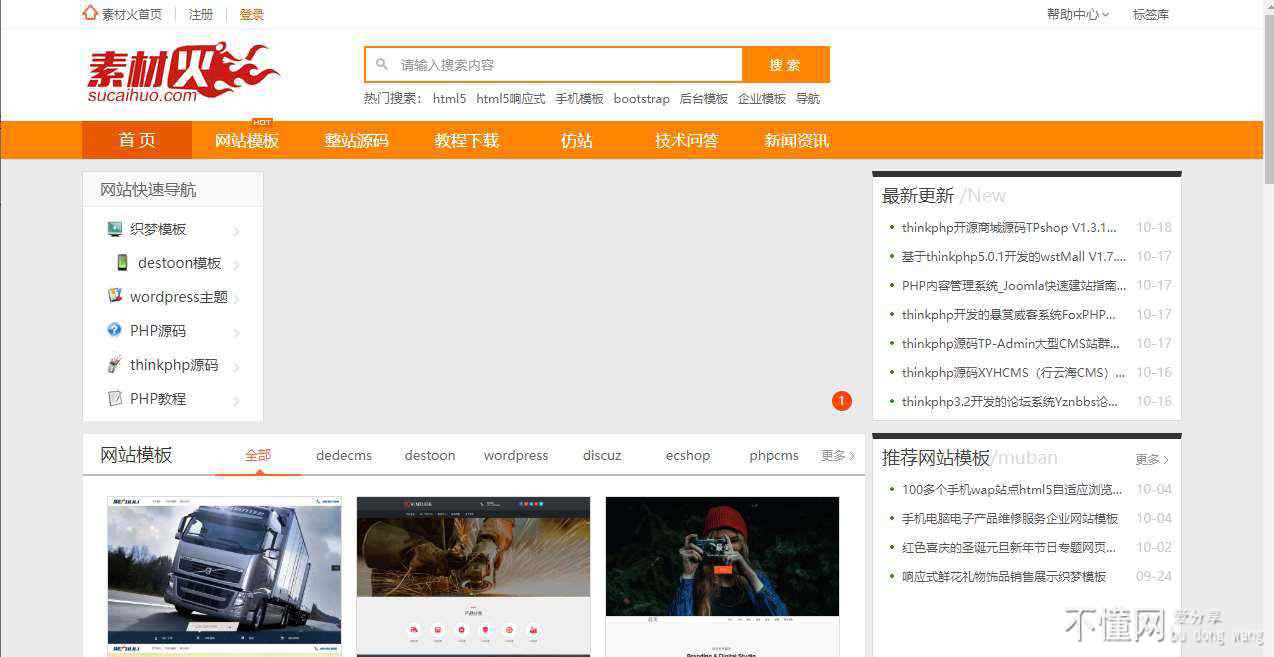Click hot search term html5响应式
Image resolution: width=1274 pixels, height=657 pixels.
click(511, 98)
